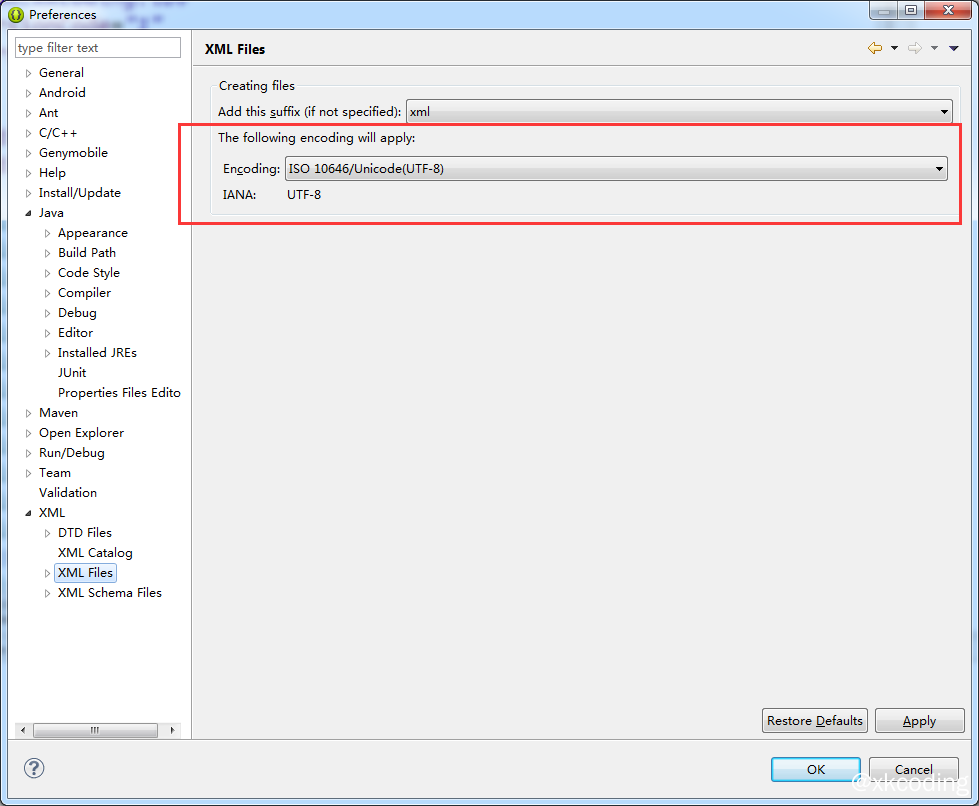
Task: Click the type filter text field
Action: click(x=98, y=48)
